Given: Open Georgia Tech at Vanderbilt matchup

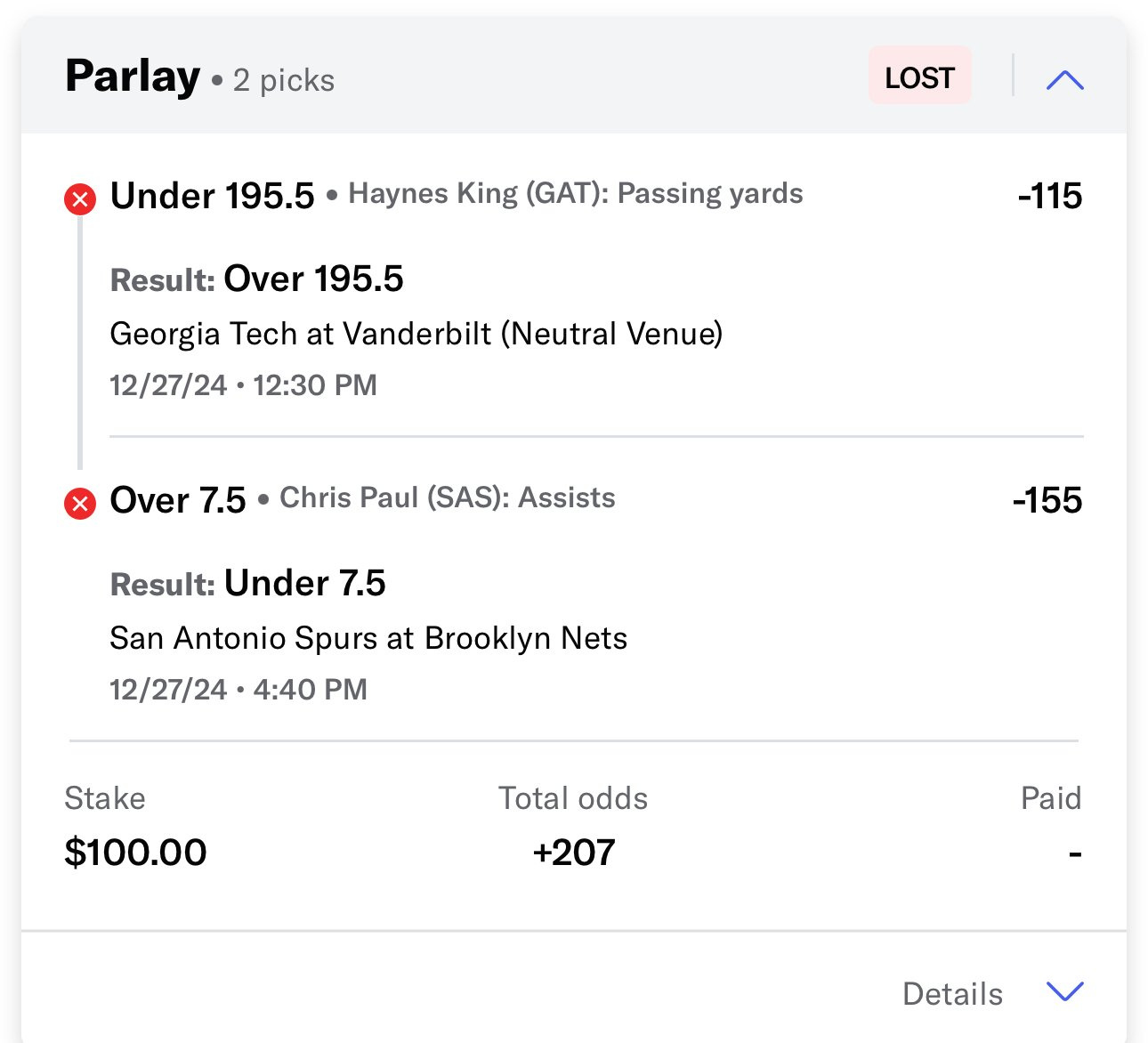Looking at the screenshot, I should click(x=416, y=334).
